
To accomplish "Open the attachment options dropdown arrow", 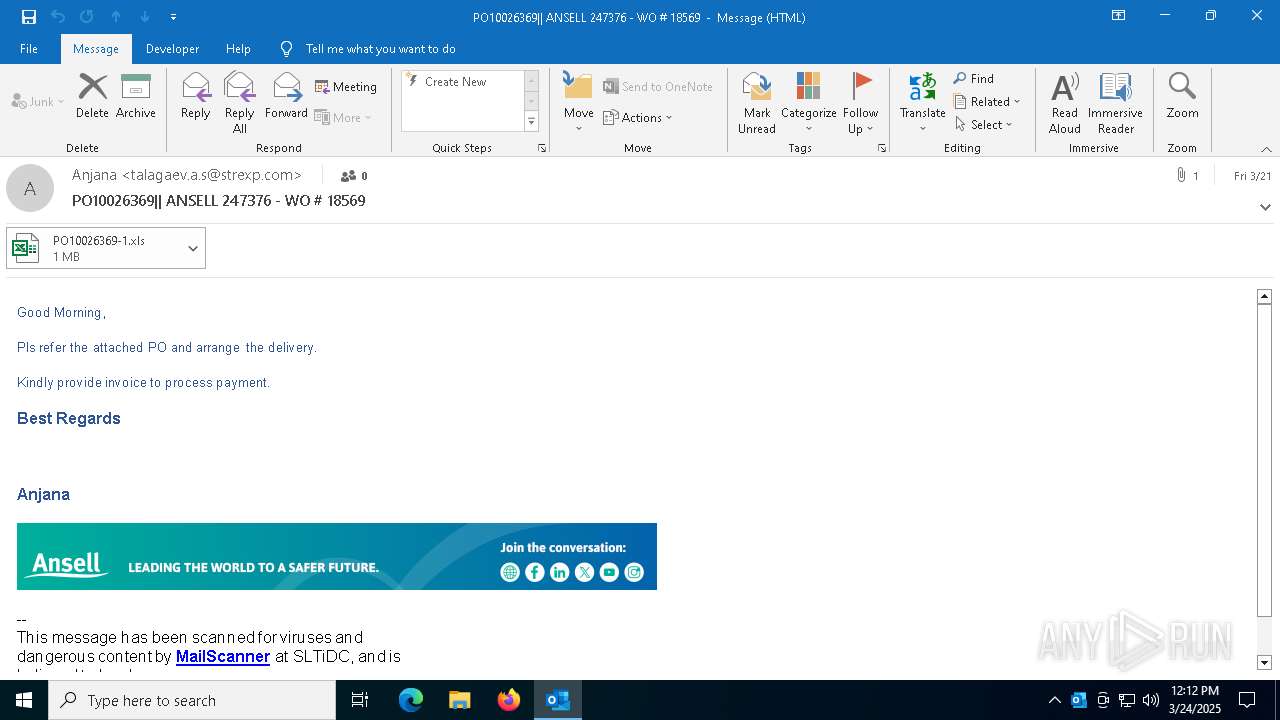I will click(193, 248).
